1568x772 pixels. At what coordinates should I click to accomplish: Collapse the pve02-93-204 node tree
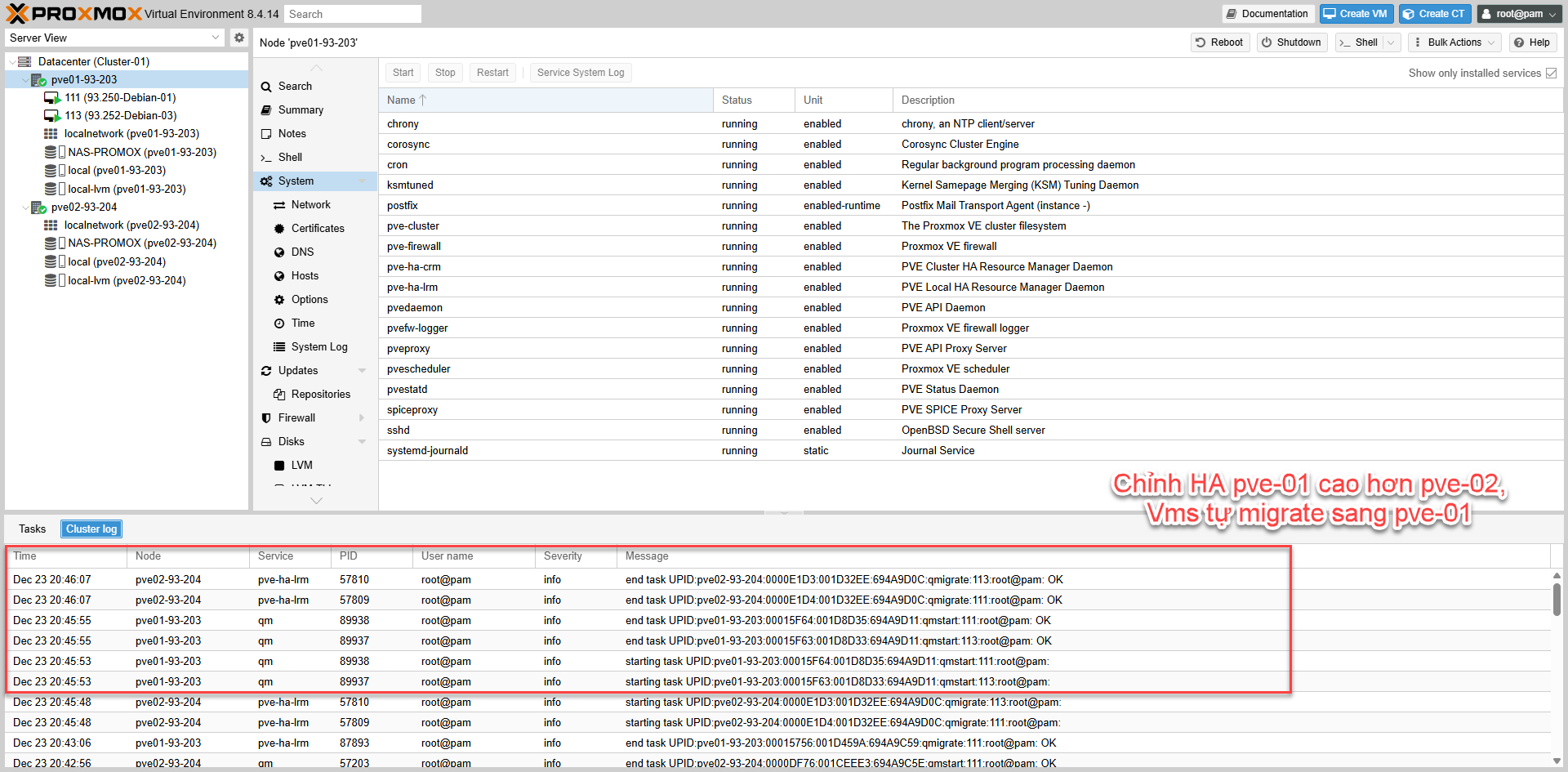tap(24, 208)
